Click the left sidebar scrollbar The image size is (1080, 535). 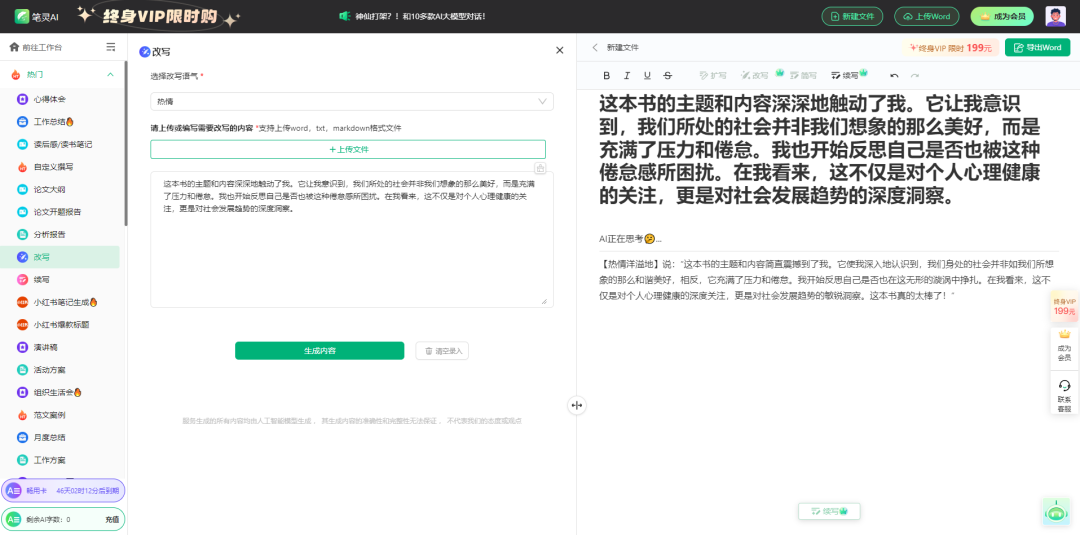(125, 143)
